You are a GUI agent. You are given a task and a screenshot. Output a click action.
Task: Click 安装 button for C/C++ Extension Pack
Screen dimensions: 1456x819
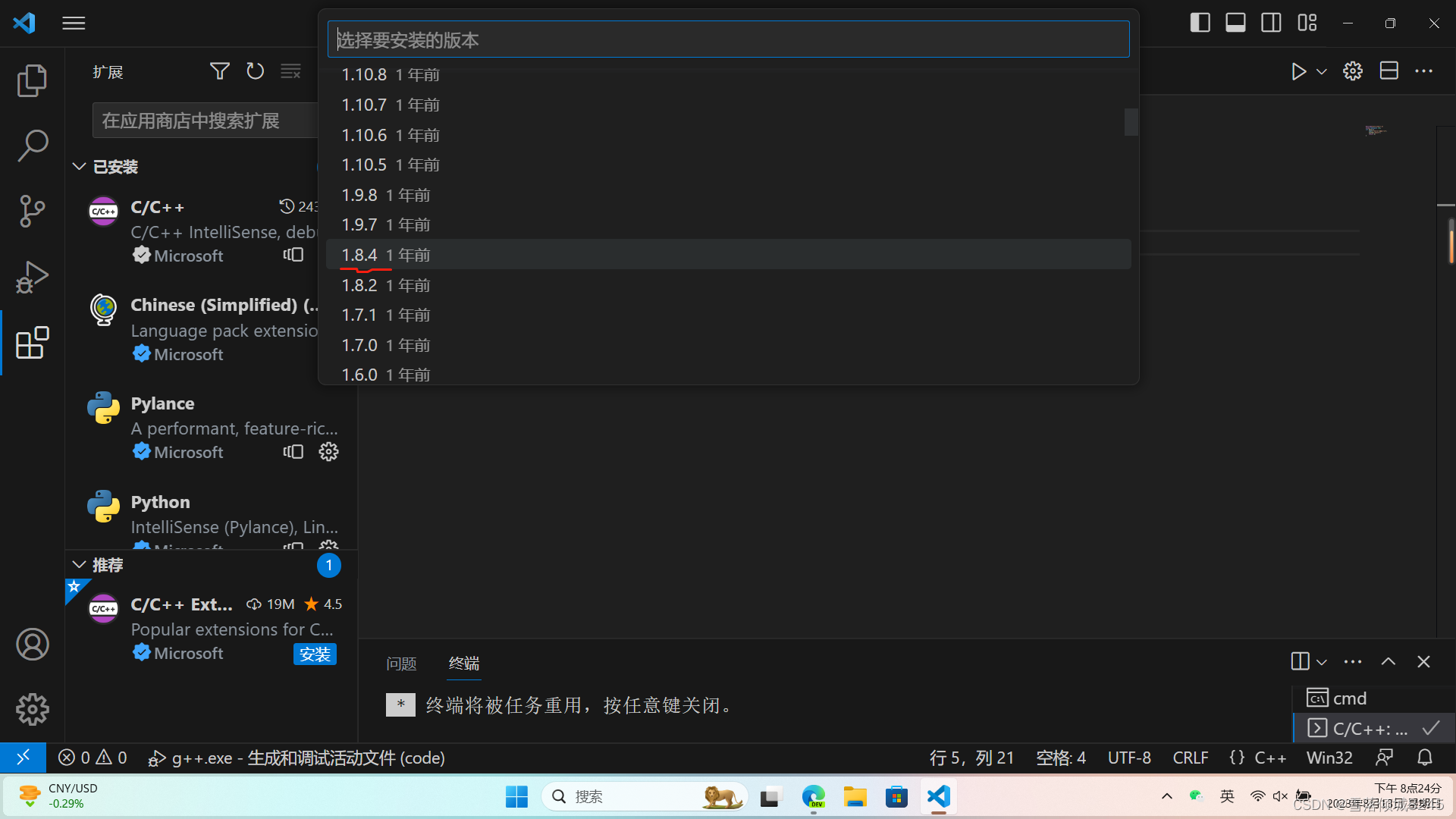tap(315, 654)
